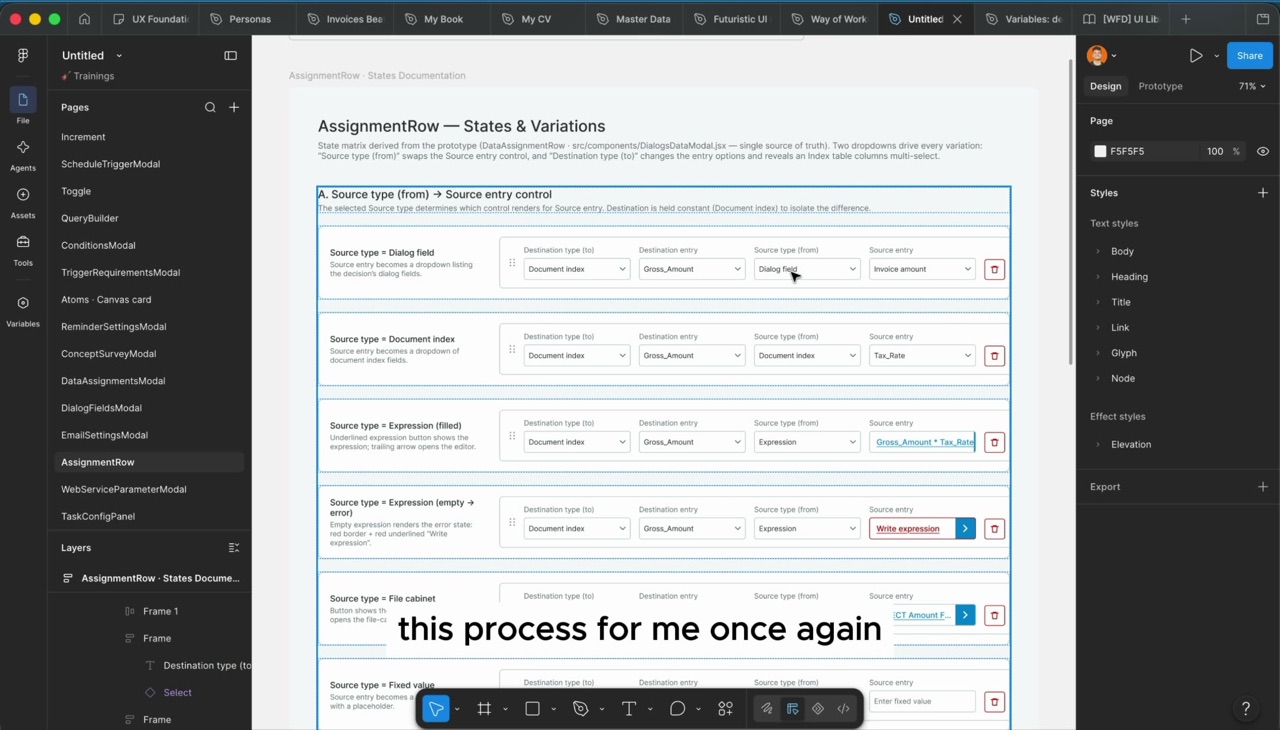
Task: Open the 'Personas' file tab
Action: (x=241, y=19)
